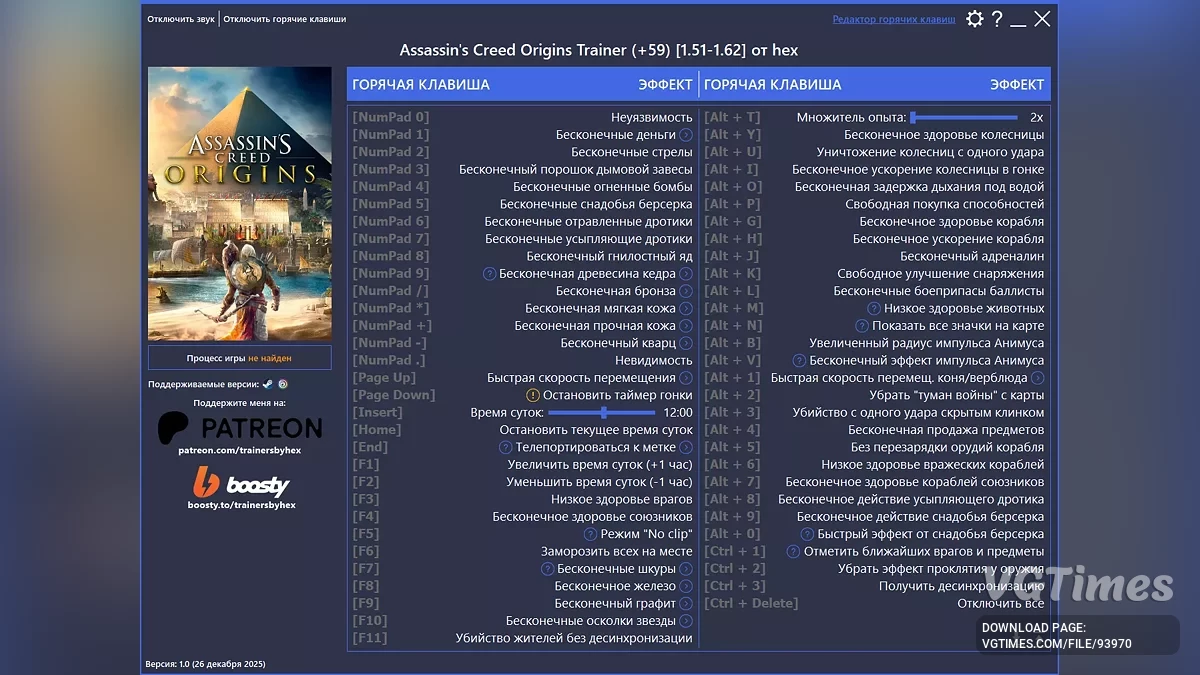This screenshot has height=675, width=1200.
Task: Expand arrow after Бесконечная древесина кедра
Action: coord(686,274)
